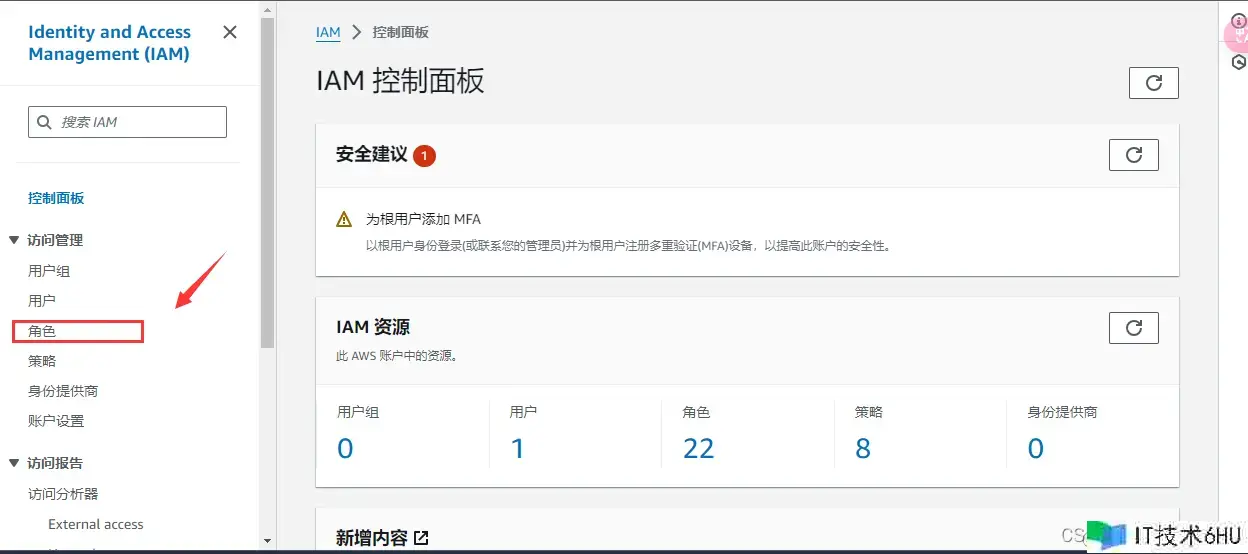Viewport: 1248px width, 554px height.
Task: Open the identity providers count 0
Action: tap(1036, 449)
